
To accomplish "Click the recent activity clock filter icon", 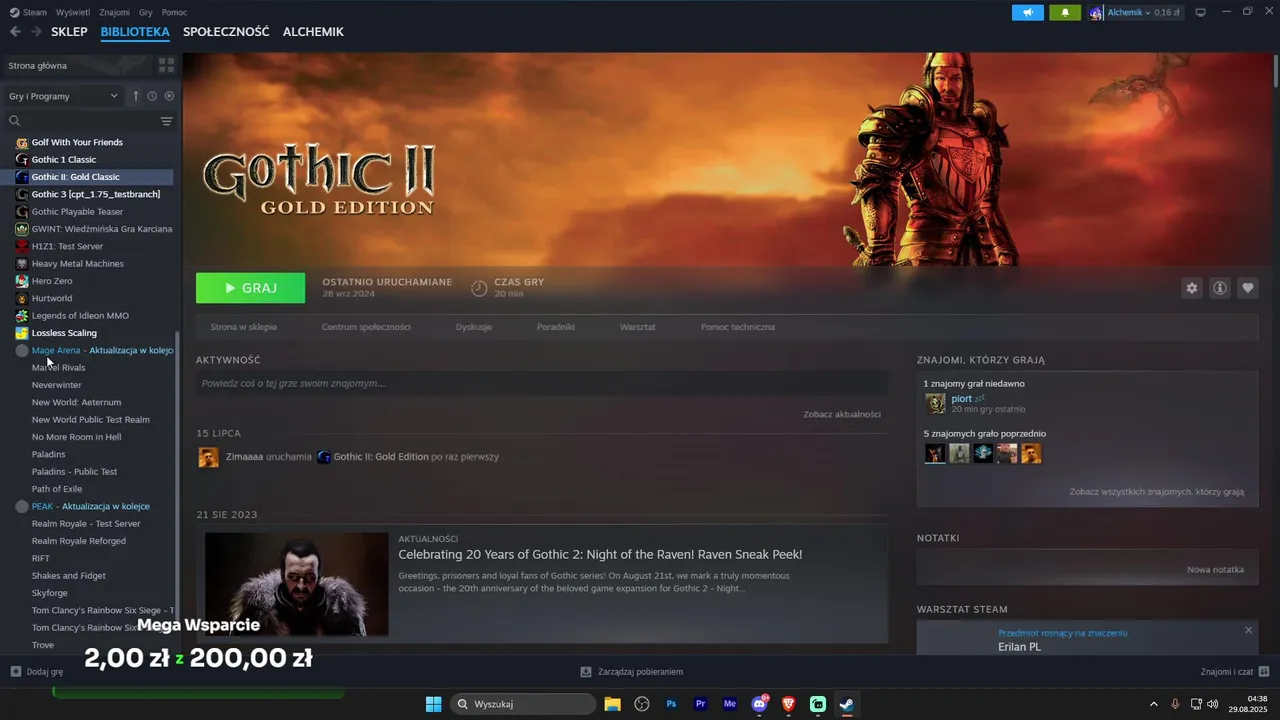I will (152, 96).
